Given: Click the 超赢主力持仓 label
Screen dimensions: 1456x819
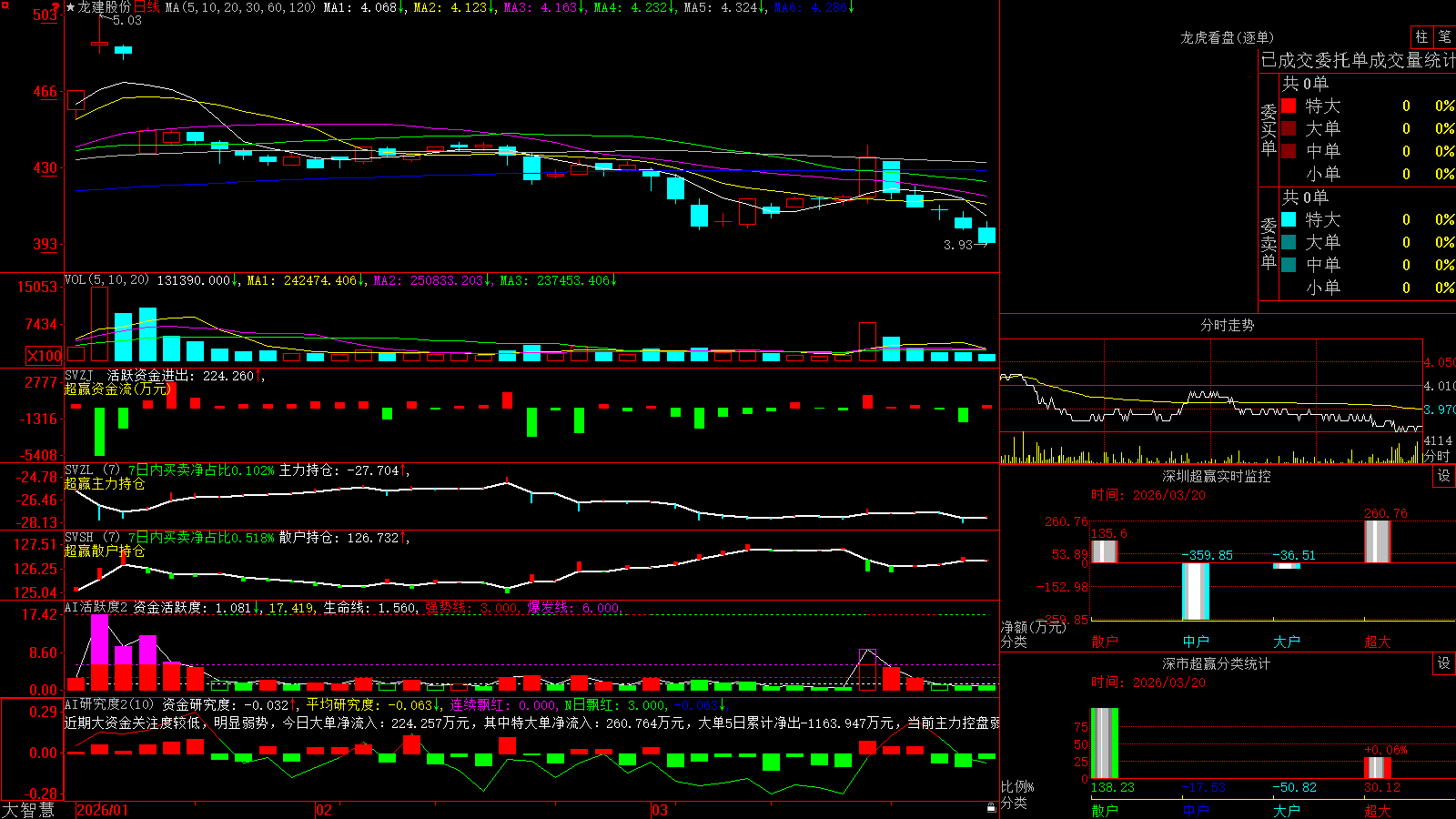Looking at the screenshot, I should (105, 484).
